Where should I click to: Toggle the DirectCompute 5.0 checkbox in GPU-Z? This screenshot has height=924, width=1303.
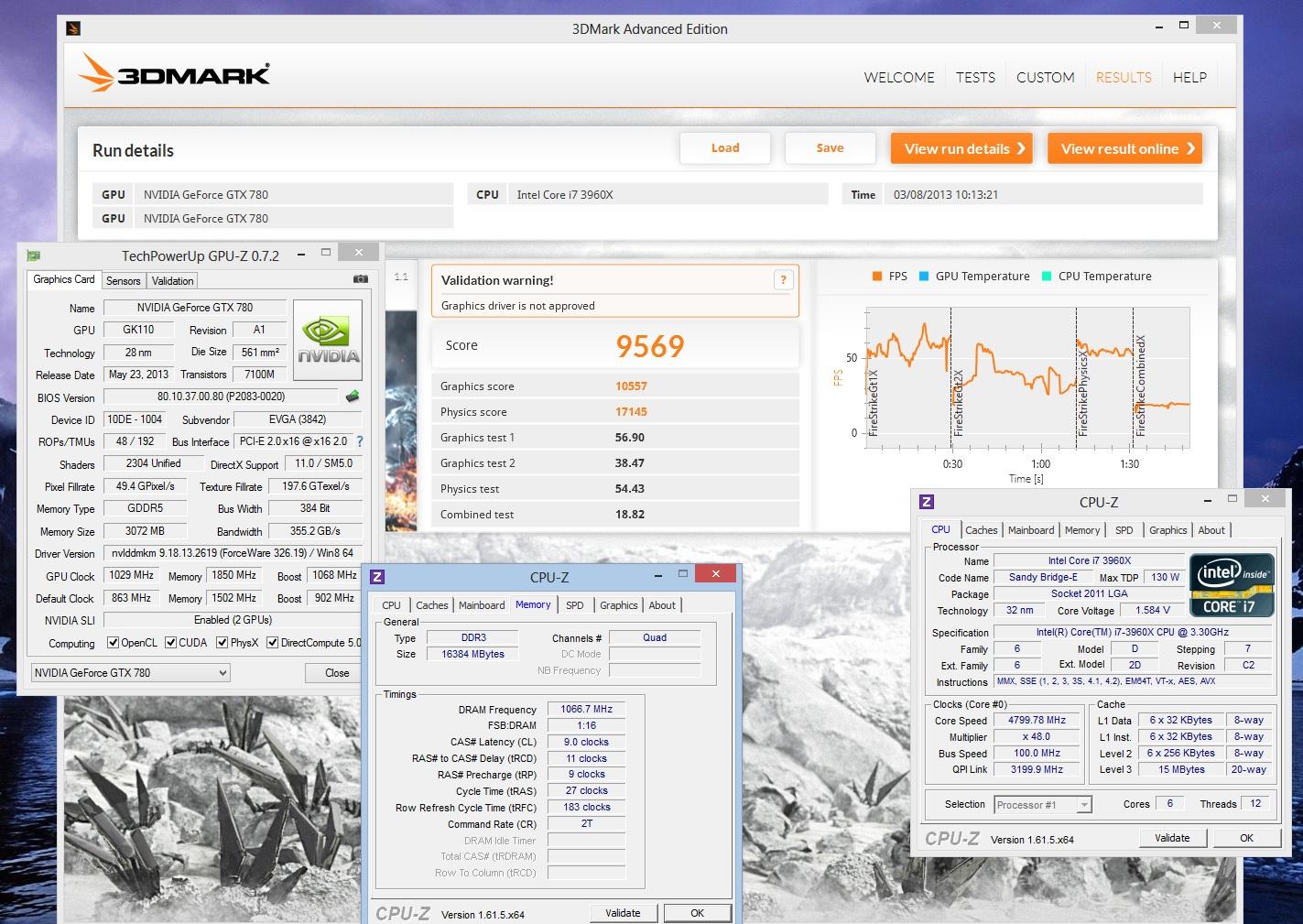(272, 643)
